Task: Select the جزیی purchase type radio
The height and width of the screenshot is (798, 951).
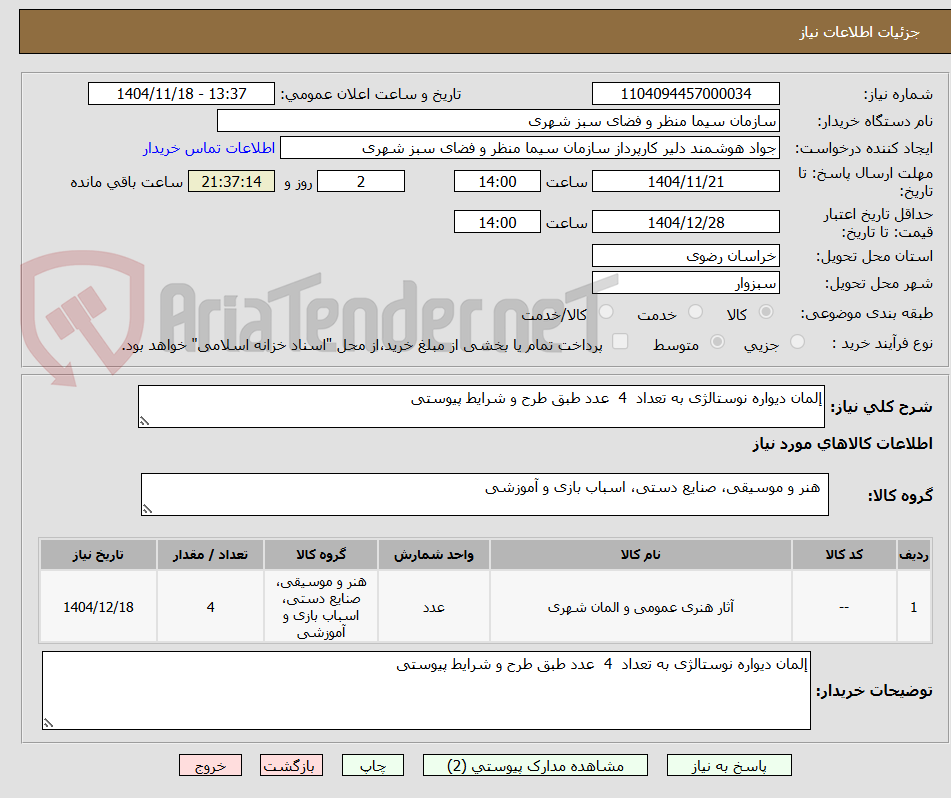Action: [x=798, y=341]
